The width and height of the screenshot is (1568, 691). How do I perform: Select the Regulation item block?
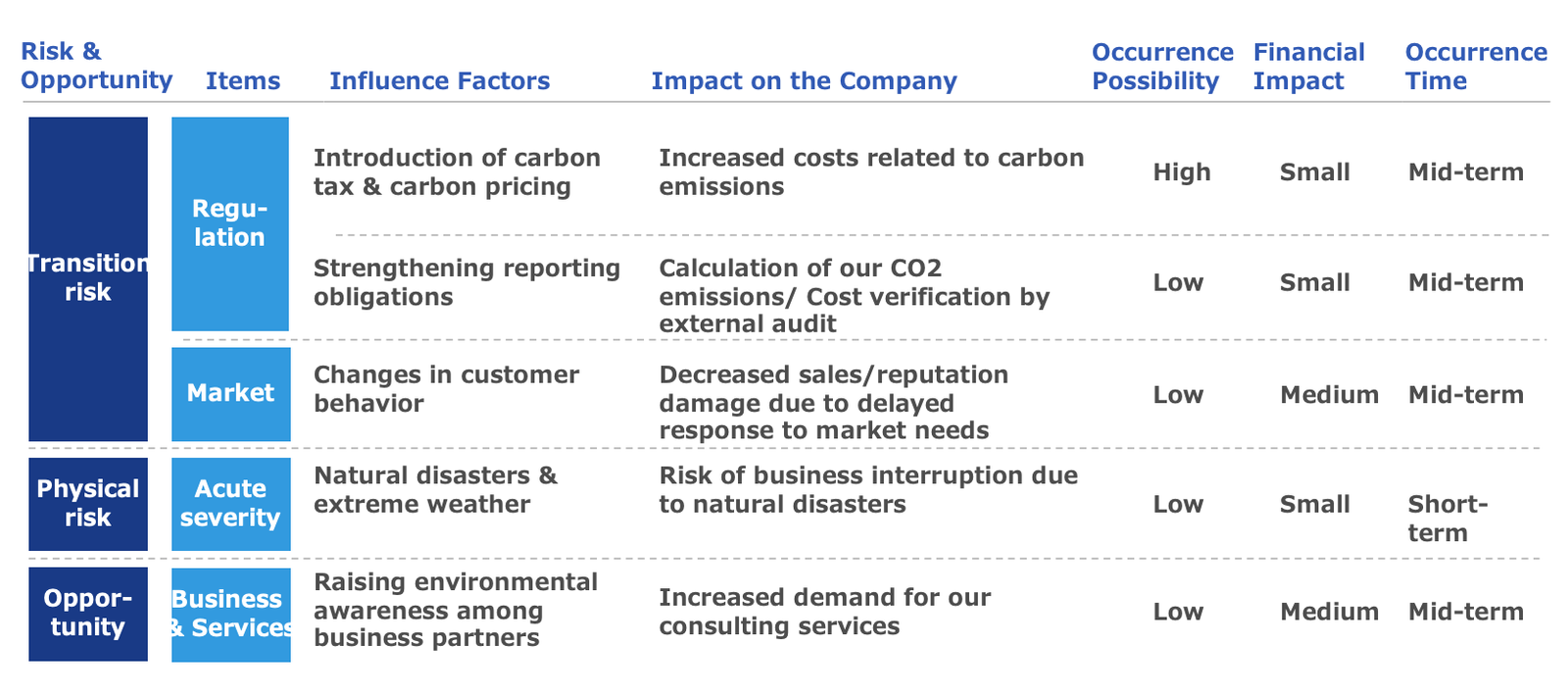point(230,223)
